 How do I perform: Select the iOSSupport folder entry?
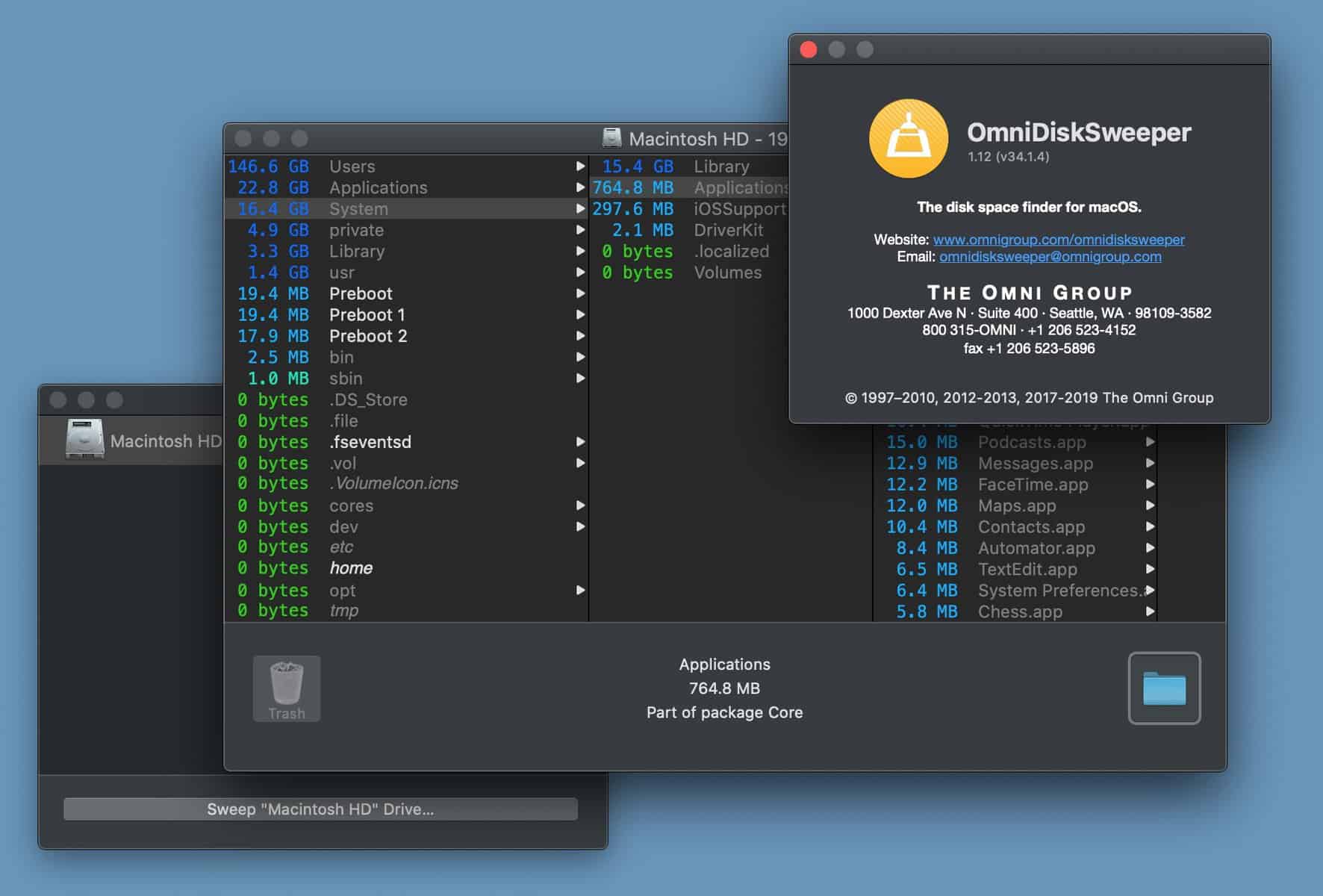pyautogui.click(x=739, y=209)
